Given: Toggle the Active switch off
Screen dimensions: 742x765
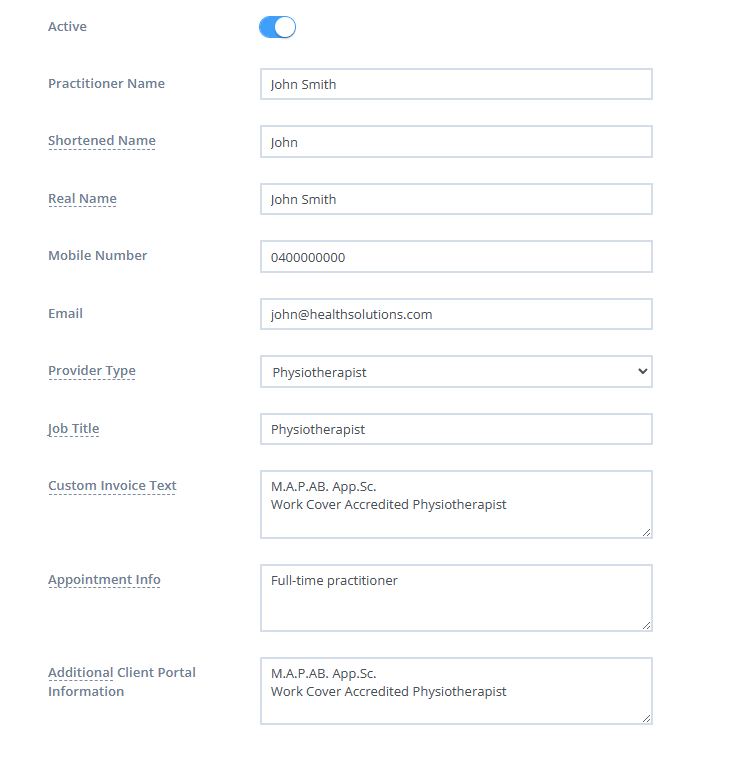Looking at the screenshot, I should 277,27.
